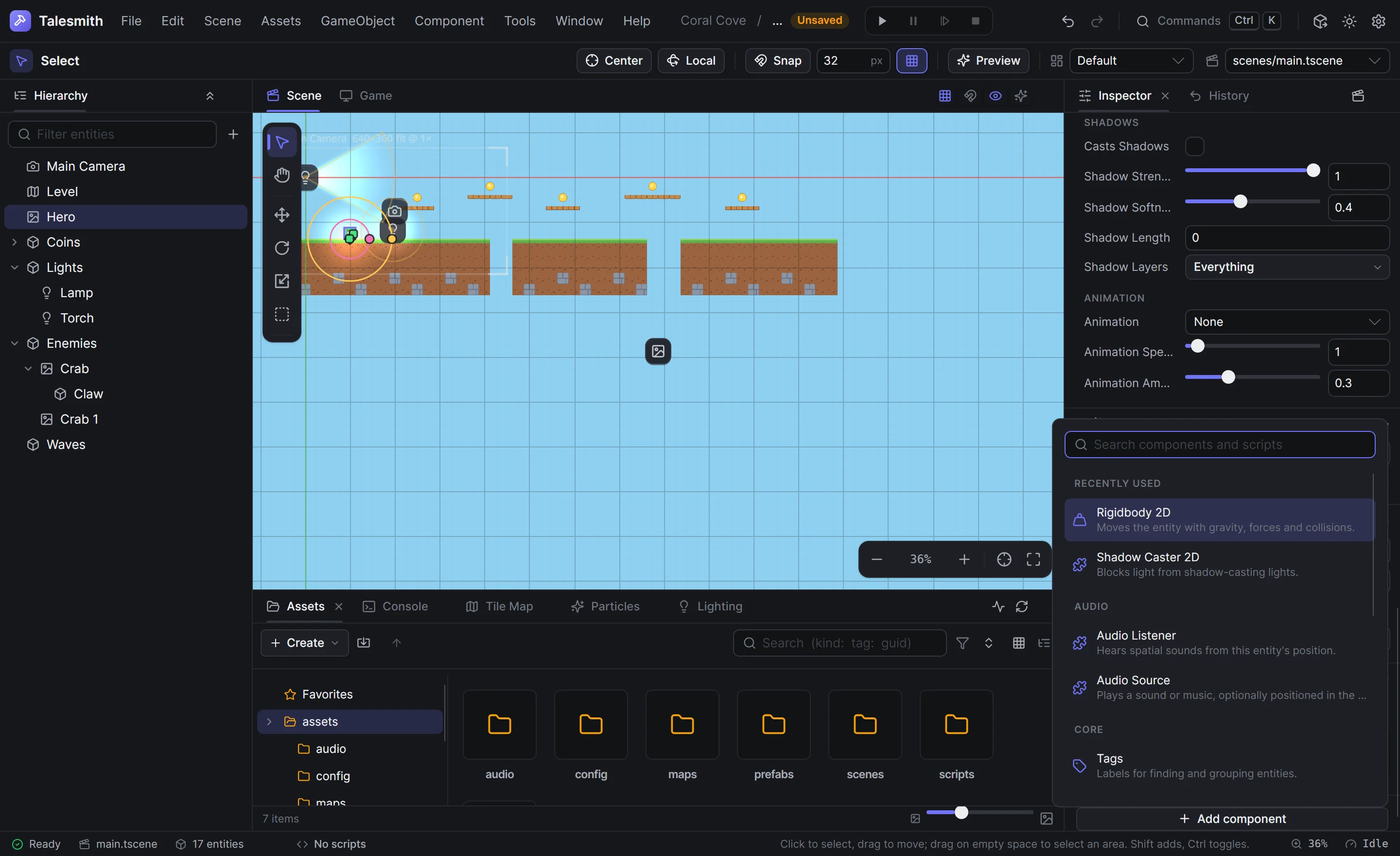
Task: Collapse all in Hierarchy panel header
Action: pos(210,95)
